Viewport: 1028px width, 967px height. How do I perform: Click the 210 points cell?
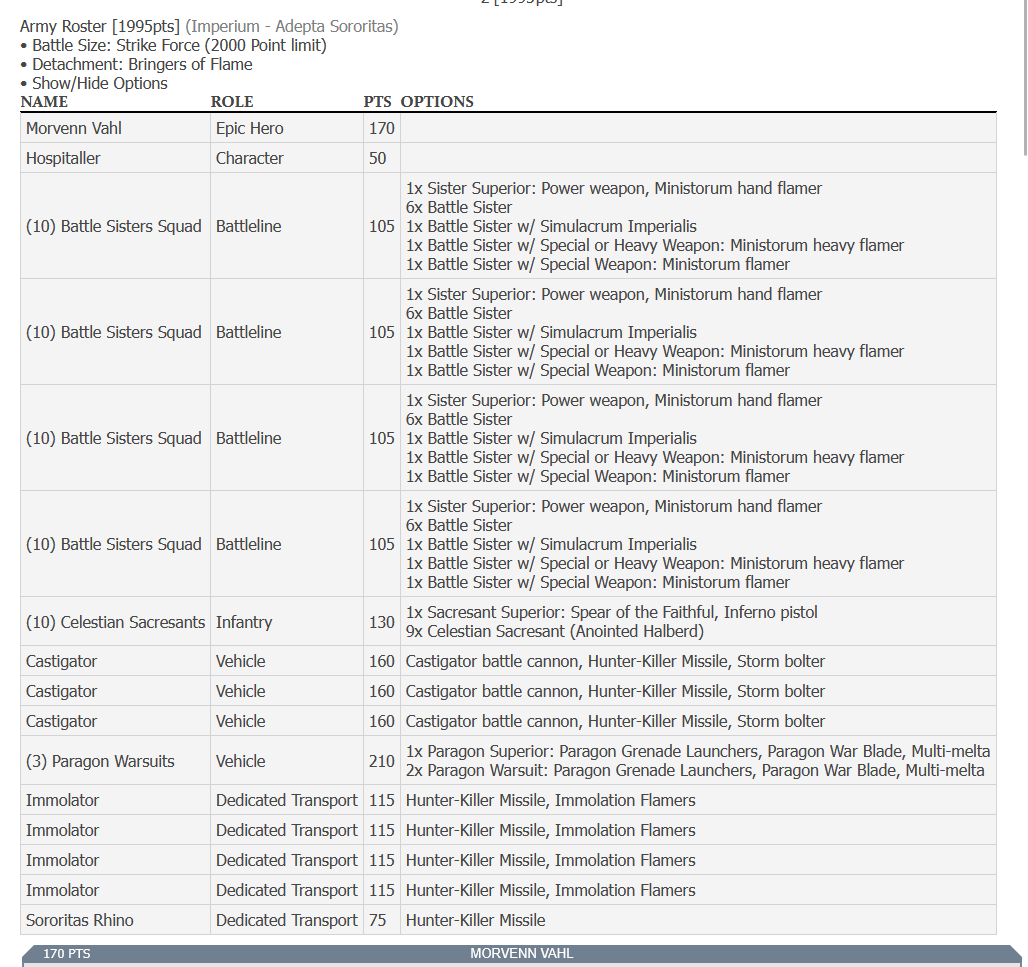382,762
